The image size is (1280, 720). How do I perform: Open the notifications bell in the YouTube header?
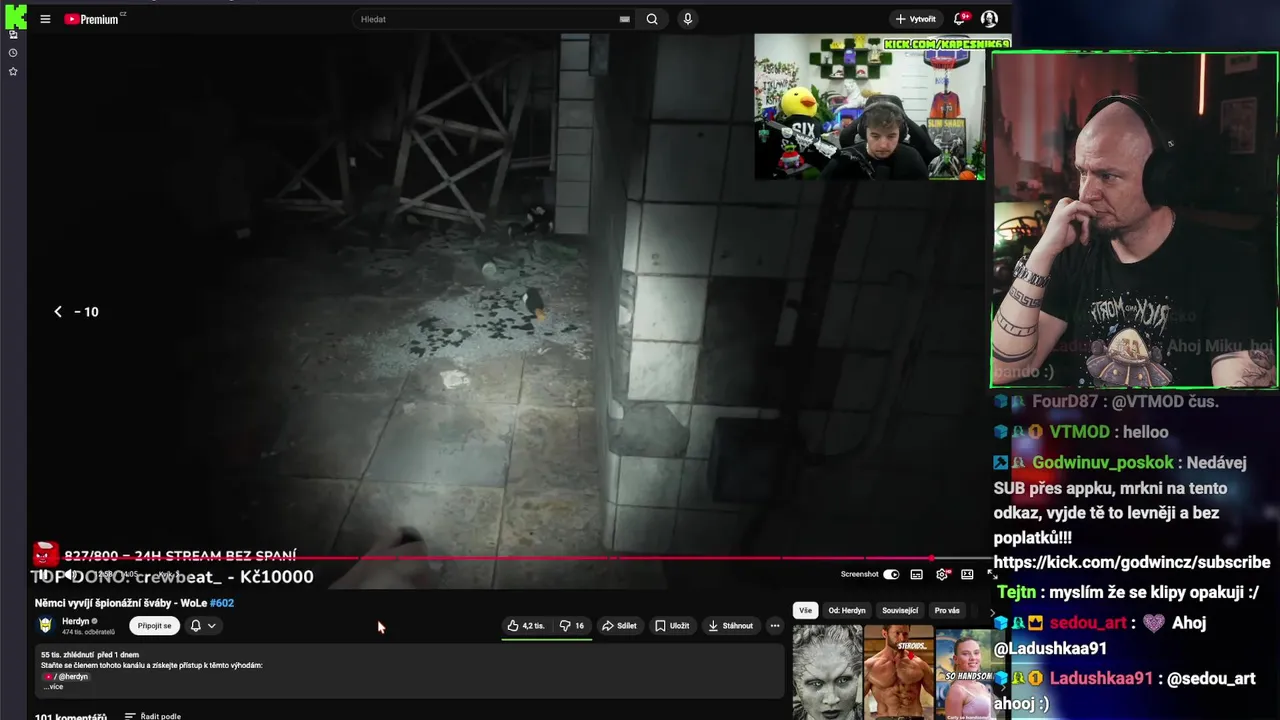click(960, 19)
